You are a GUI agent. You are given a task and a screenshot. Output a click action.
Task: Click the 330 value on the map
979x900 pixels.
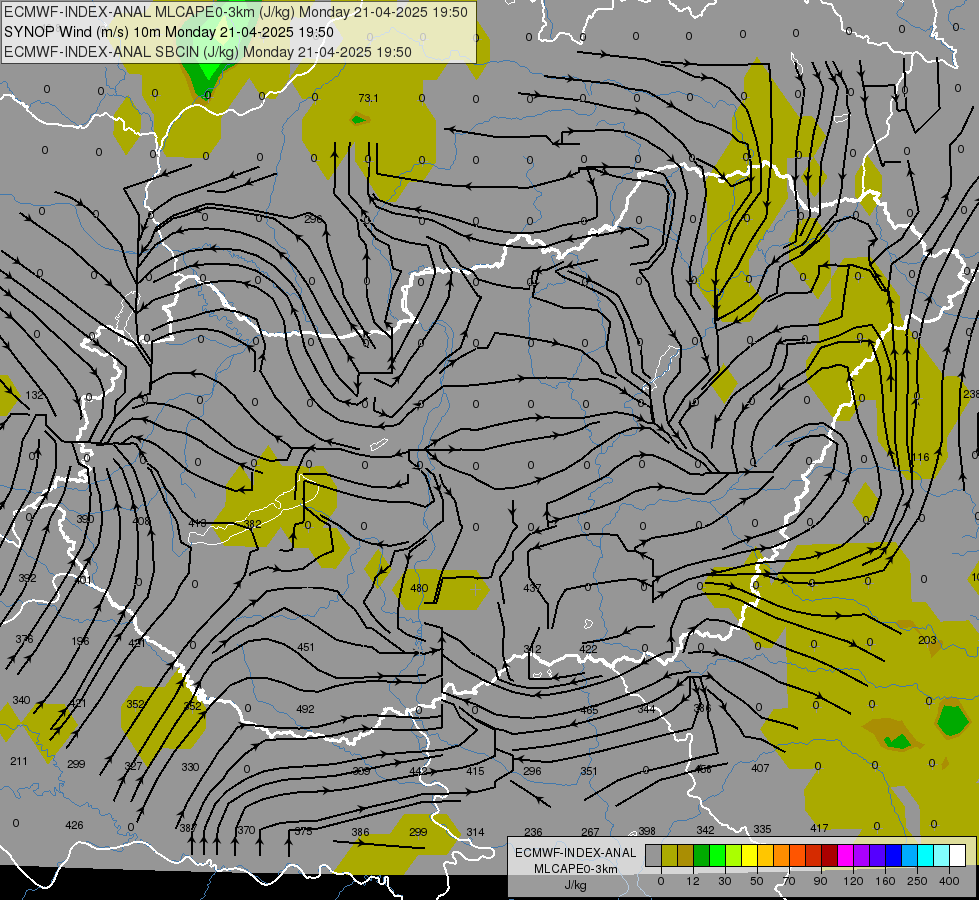[x=190, y=767]
